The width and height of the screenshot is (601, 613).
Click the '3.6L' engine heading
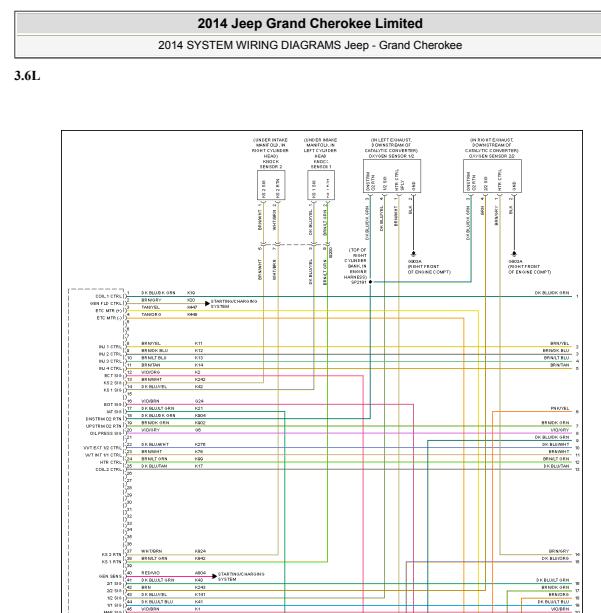[x=27, y=75]
